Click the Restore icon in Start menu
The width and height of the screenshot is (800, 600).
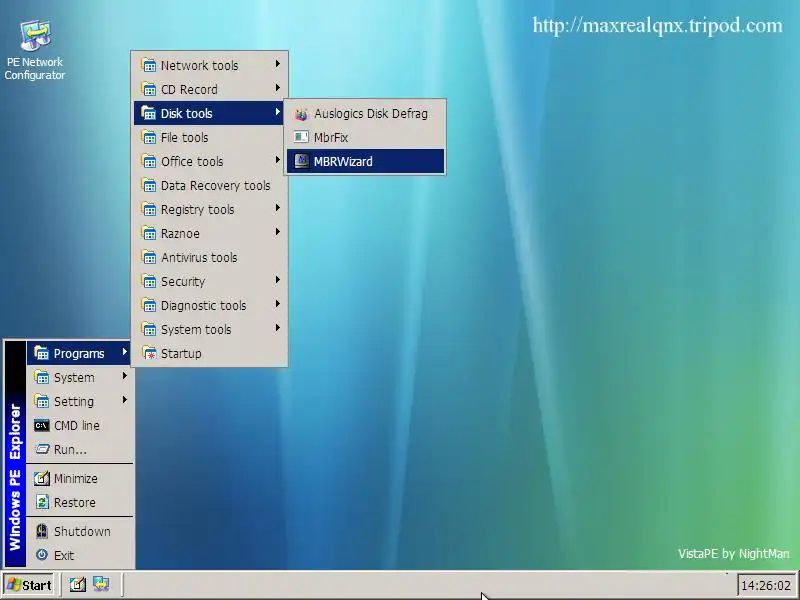point(41,502)
